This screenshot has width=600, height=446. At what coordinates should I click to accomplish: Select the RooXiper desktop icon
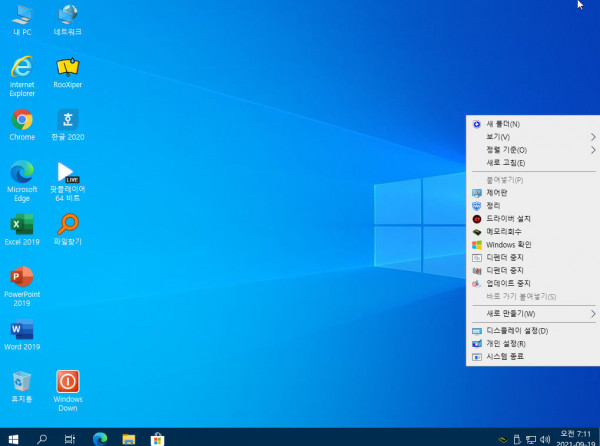(68, 73)
